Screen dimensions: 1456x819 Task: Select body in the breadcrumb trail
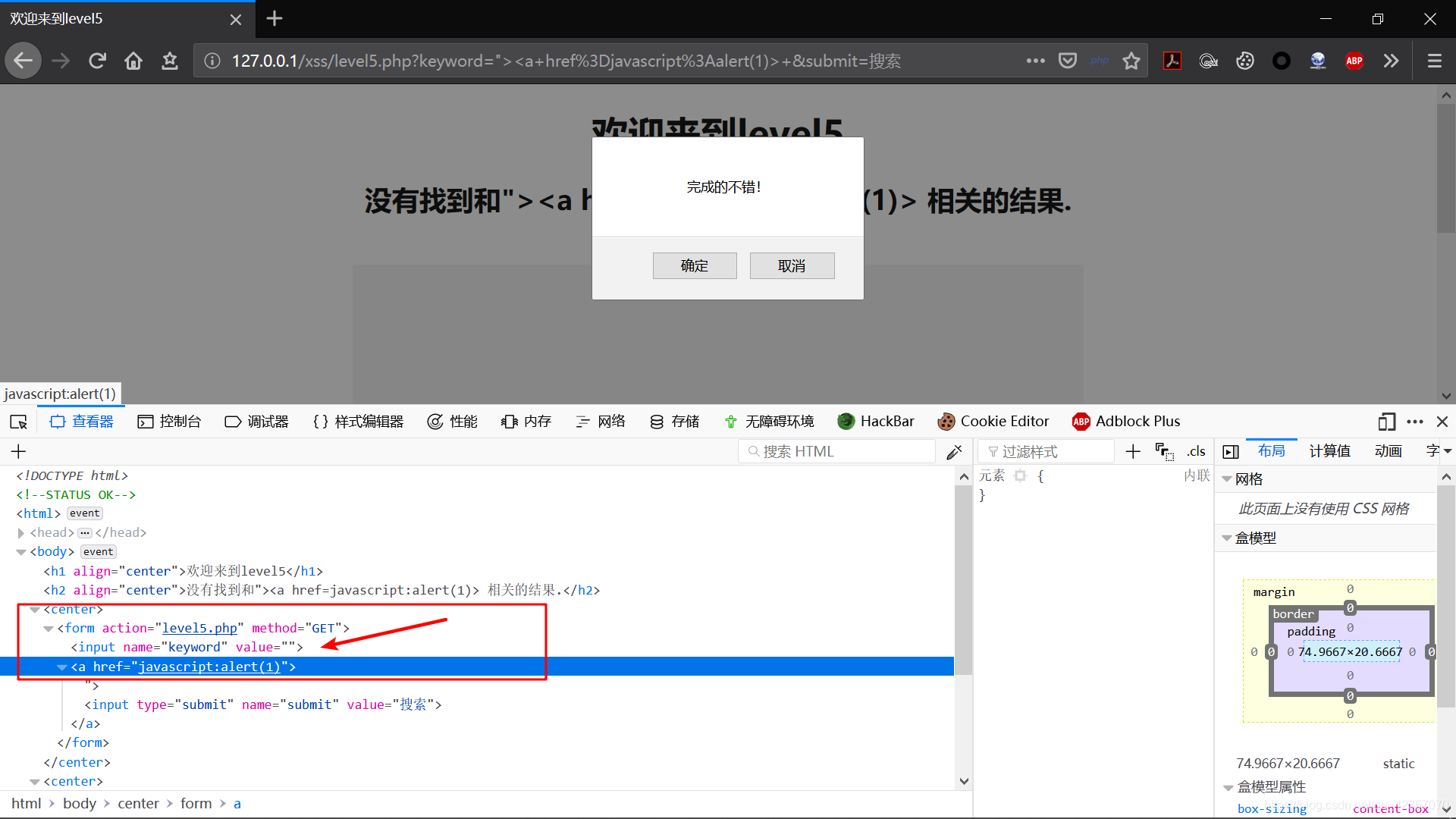[80, 804]
